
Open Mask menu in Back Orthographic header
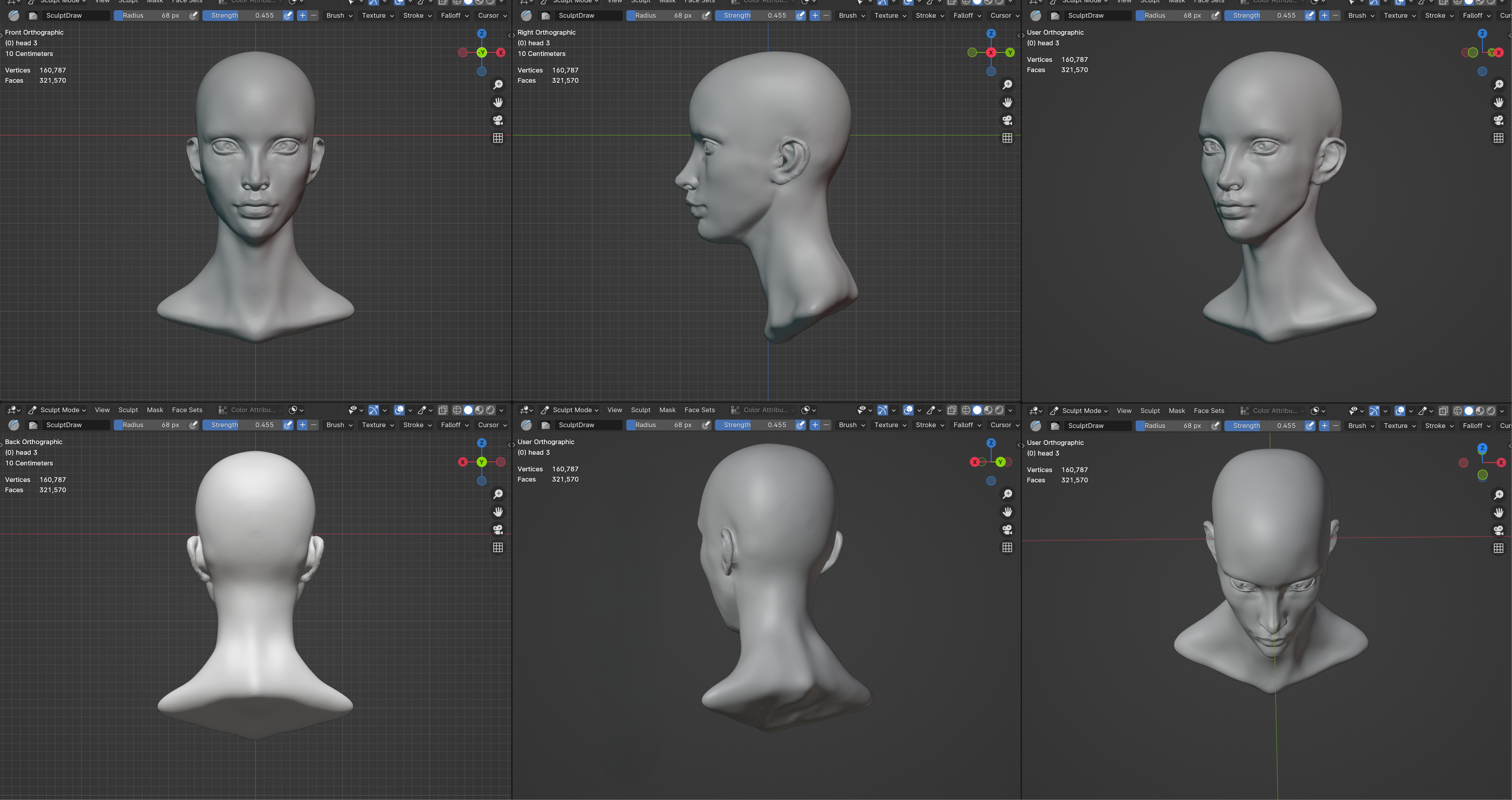click(155, 410)
